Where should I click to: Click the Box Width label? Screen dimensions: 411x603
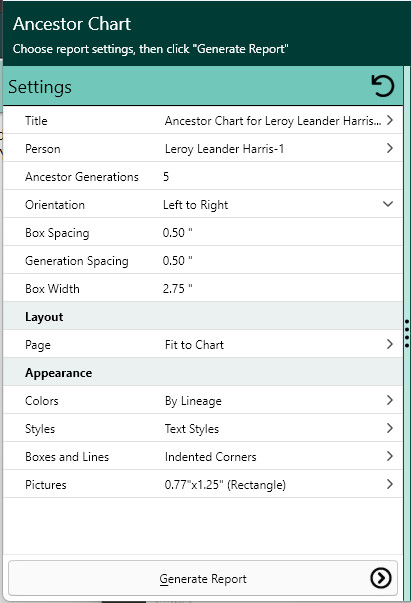52,289
